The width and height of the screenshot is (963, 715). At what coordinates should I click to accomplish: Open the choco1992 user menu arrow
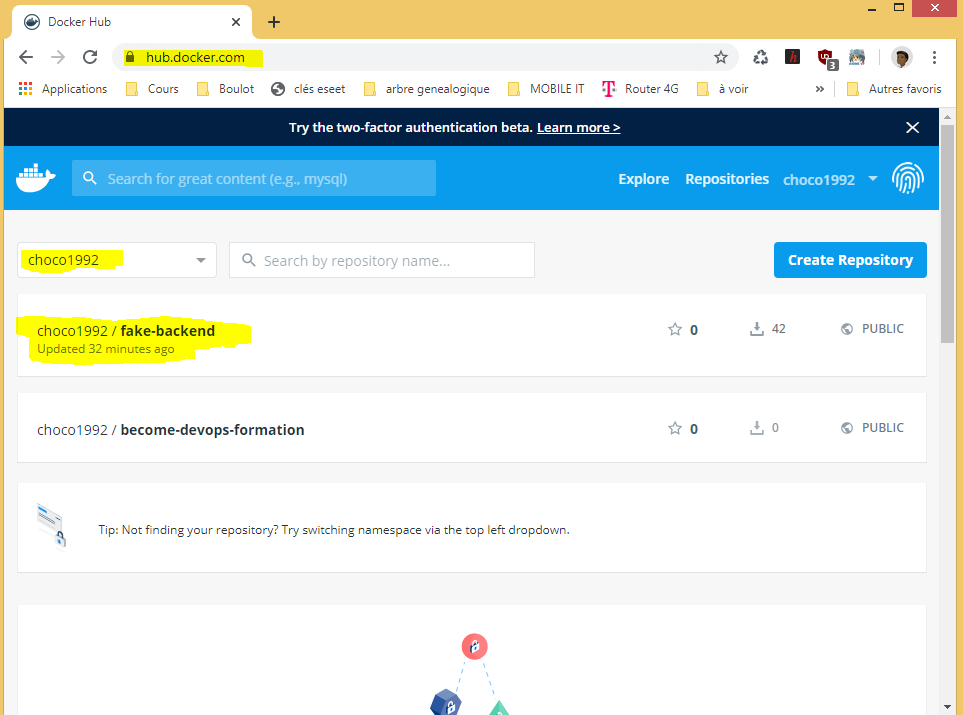(873, 179)
